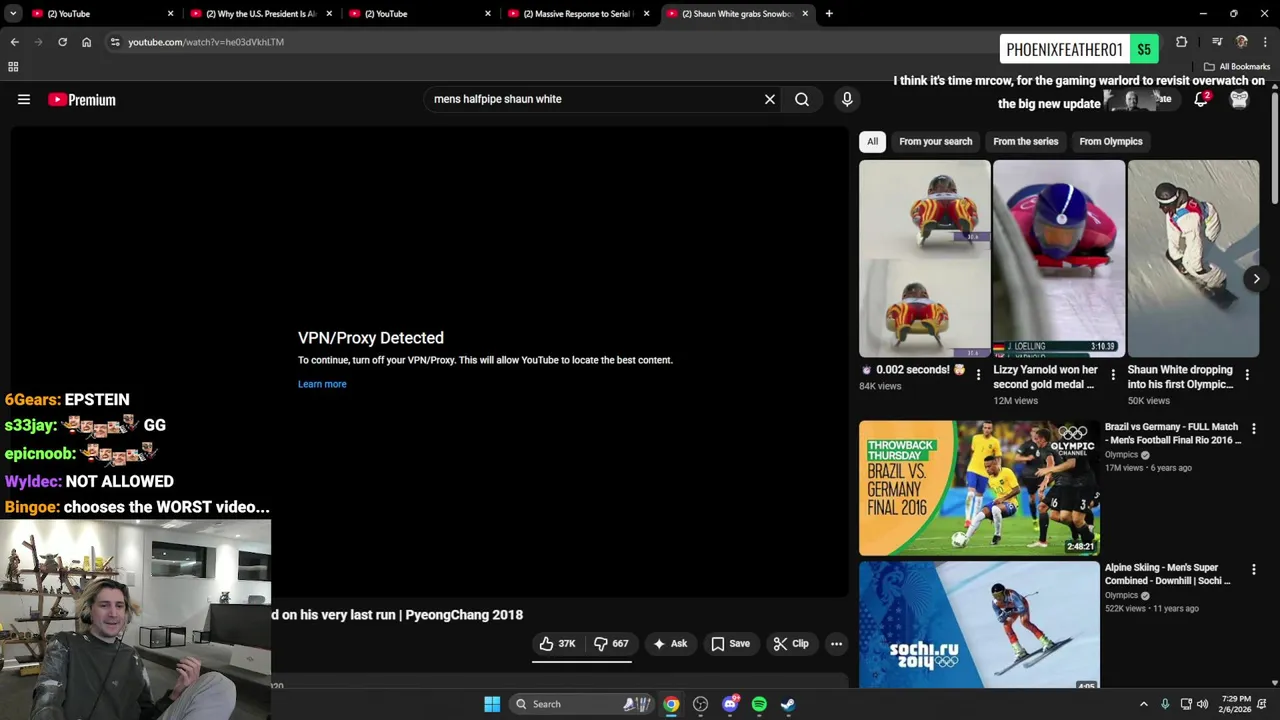Start voice search with microphone icon

tap(847, 99)
